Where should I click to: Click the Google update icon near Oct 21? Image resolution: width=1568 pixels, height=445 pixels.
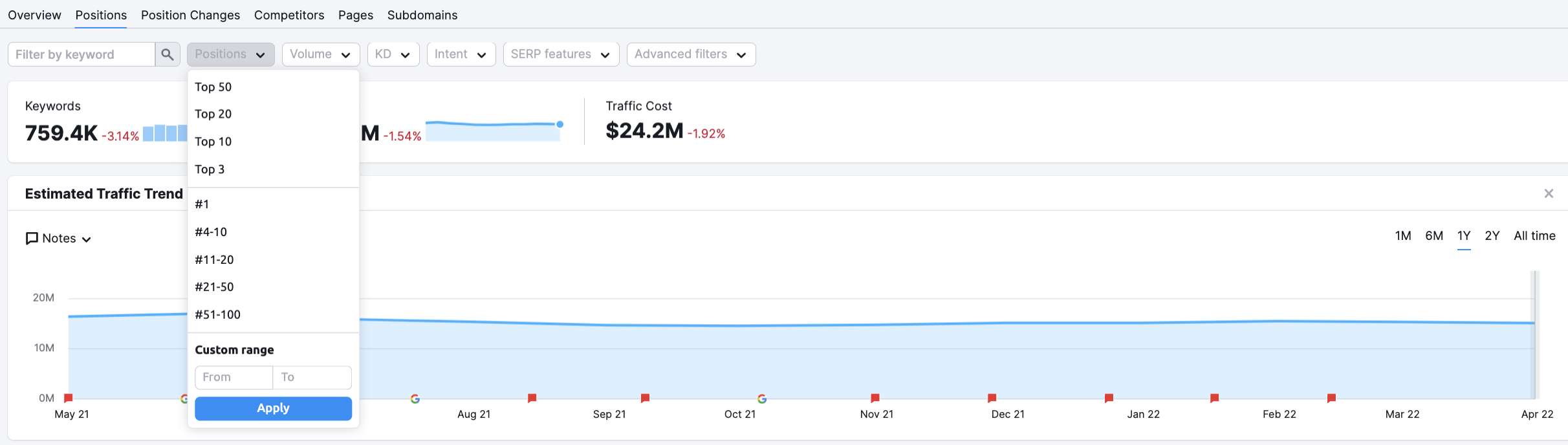(x=762, y=398)
